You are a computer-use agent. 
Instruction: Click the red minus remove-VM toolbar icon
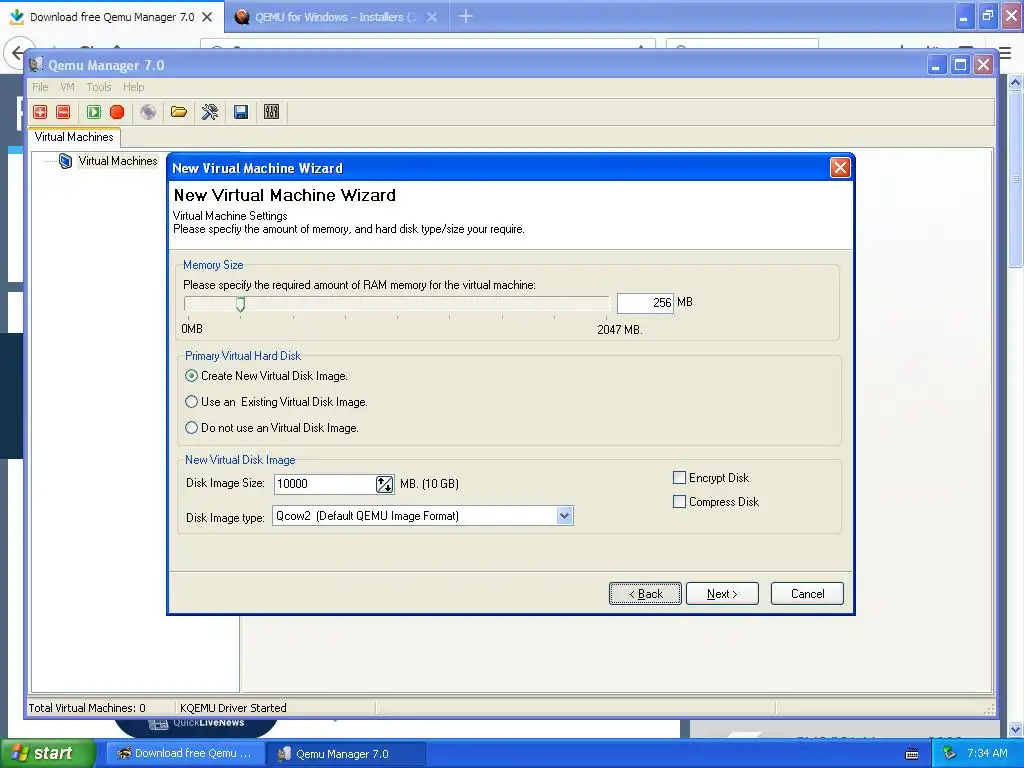(63, 112)
